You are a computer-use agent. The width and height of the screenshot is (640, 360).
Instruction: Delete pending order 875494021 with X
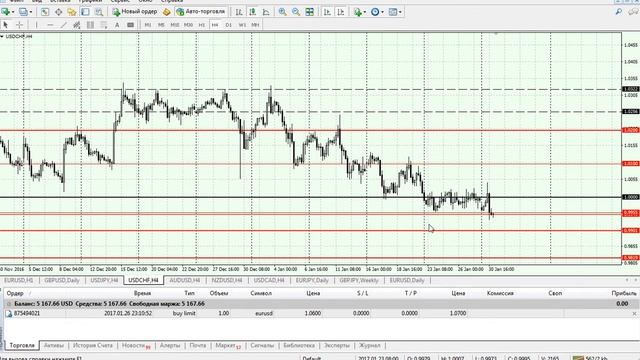coord(634,313)
